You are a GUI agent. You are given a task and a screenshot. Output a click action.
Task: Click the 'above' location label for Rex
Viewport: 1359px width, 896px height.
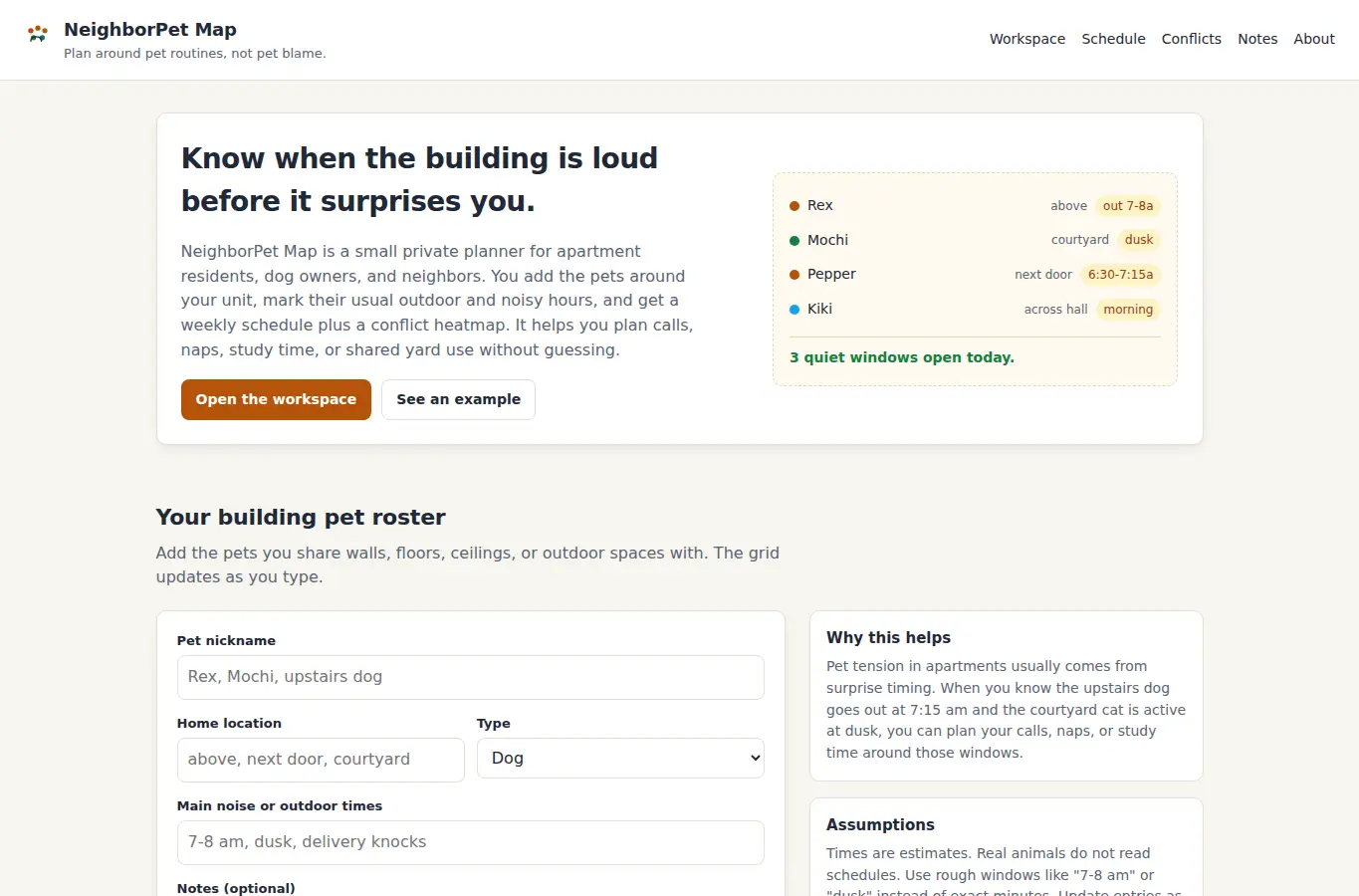(1068, 206)
